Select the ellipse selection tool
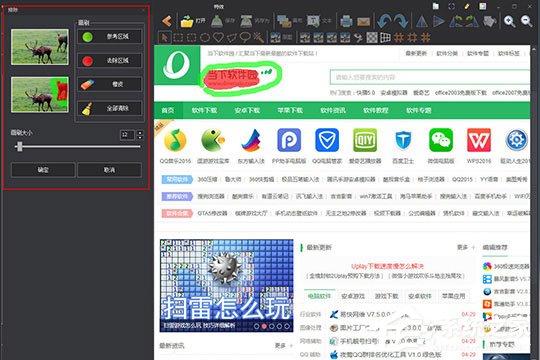The image size is (540, 360). click(x=205, y=37)
